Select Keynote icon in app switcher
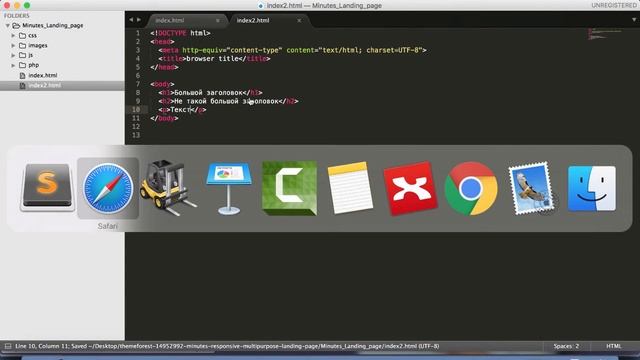The width and height of the screenshot is (640, 360). pyautogui.click(x=229, y=188)
